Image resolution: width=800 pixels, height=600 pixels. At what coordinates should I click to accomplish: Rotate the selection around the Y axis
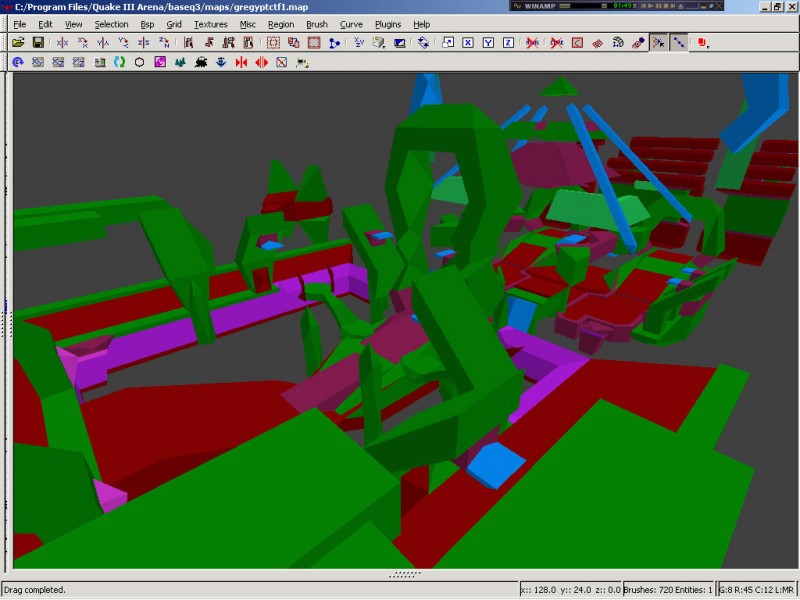coord(123,43)
